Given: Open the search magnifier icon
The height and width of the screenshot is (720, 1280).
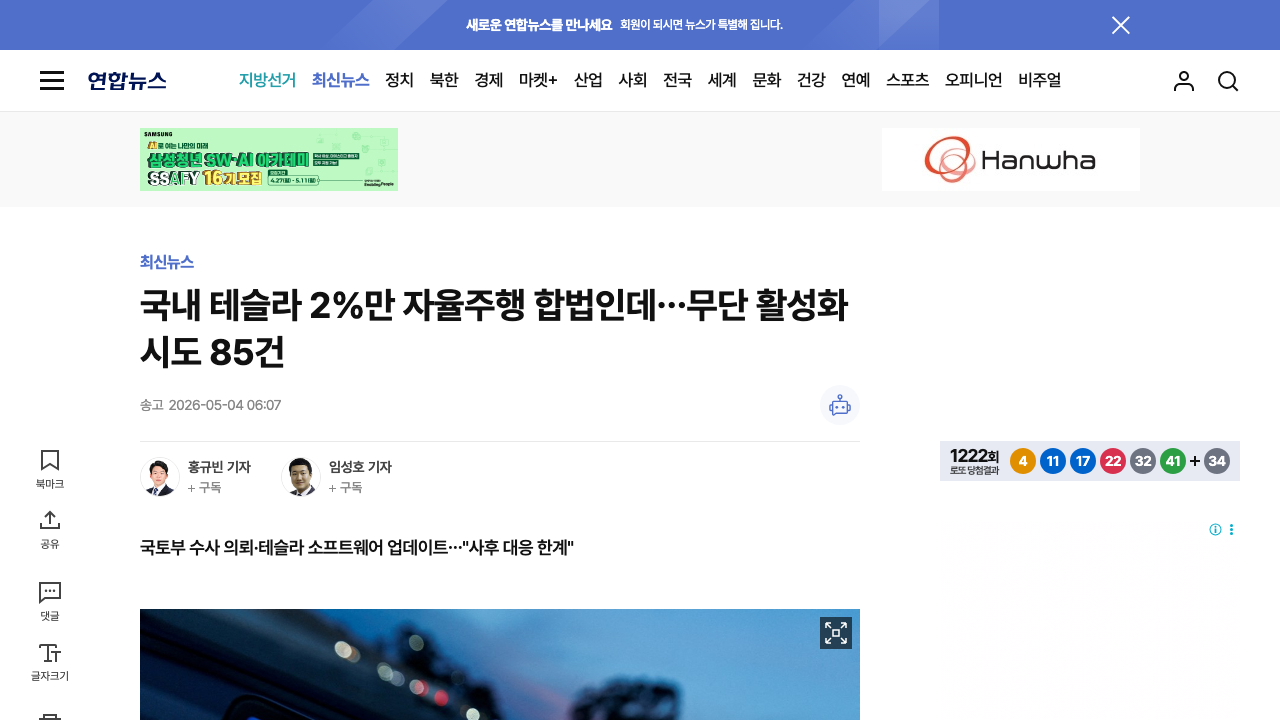Looking at the screenshot, I should 1228,81.
